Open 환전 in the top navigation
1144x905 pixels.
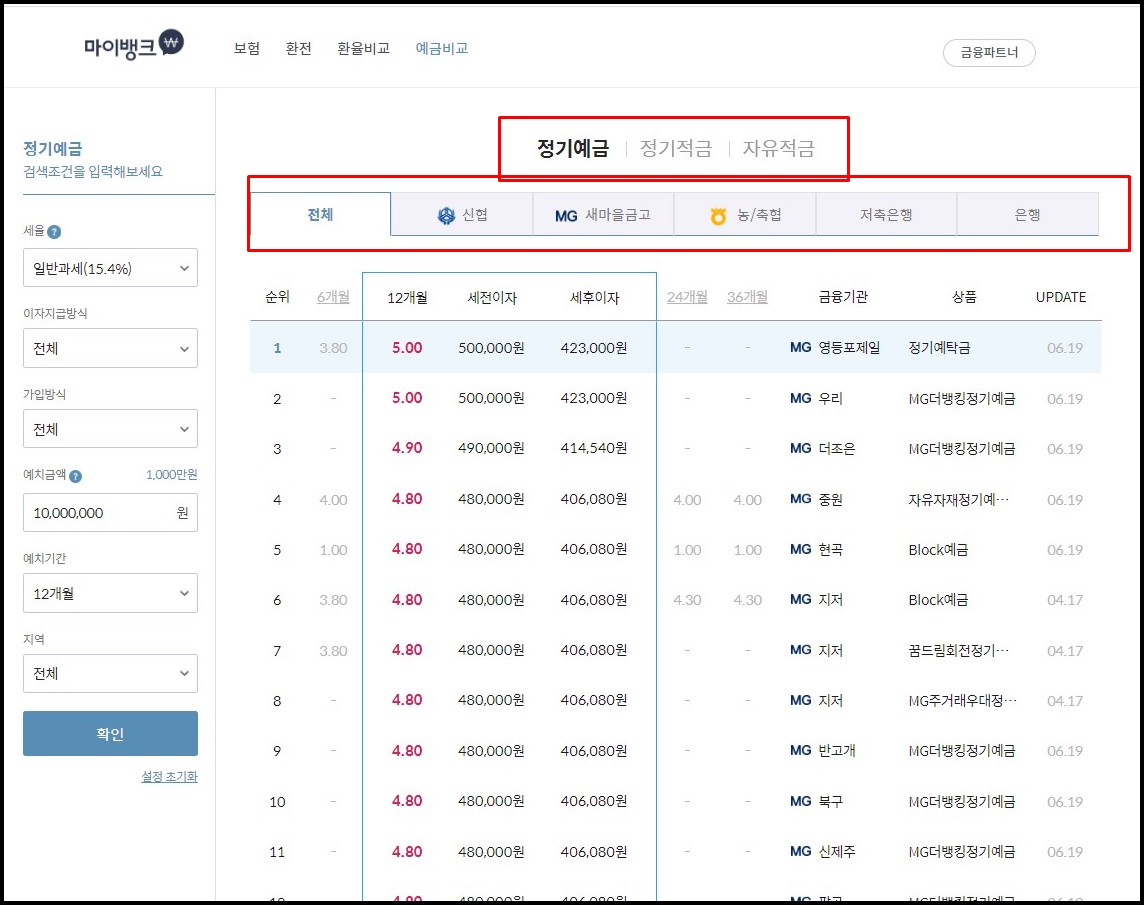tap(298, 48)
